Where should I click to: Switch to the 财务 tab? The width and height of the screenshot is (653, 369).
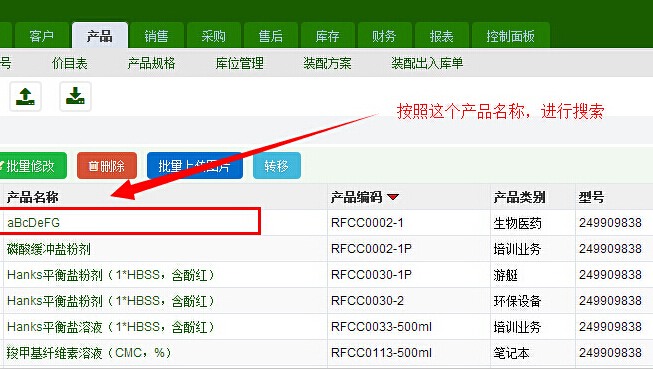(384, 36)
